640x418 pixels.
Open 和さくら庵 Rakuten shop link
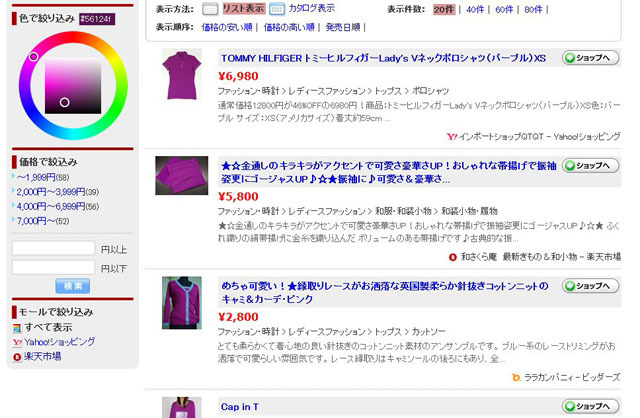541,257
